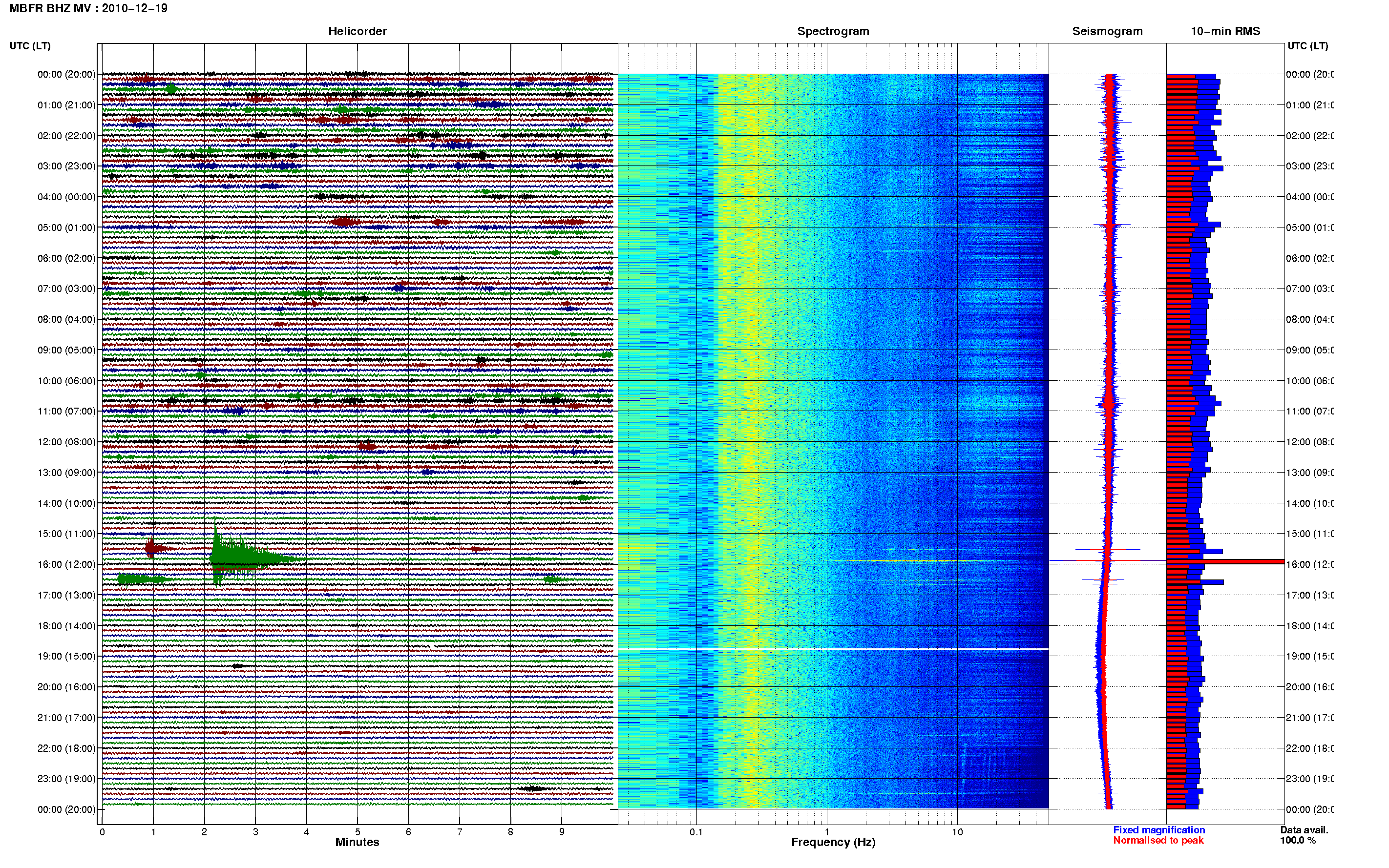Click the right UTC (LT) axis header
Screen dimensions: 1389x868
click(x=1307, y=46)
